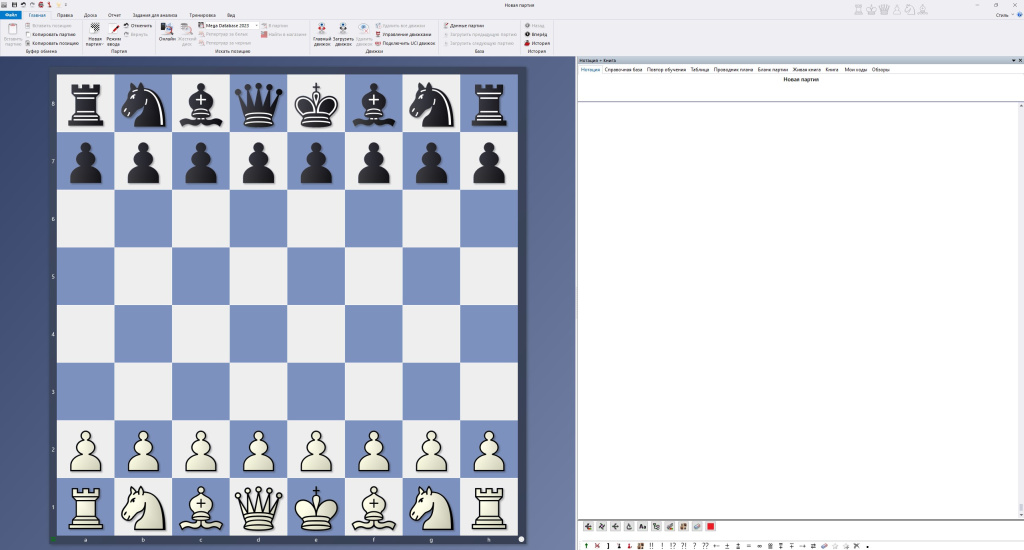Switch to the Edit (Правка) ribbon tab

point(65,15)
